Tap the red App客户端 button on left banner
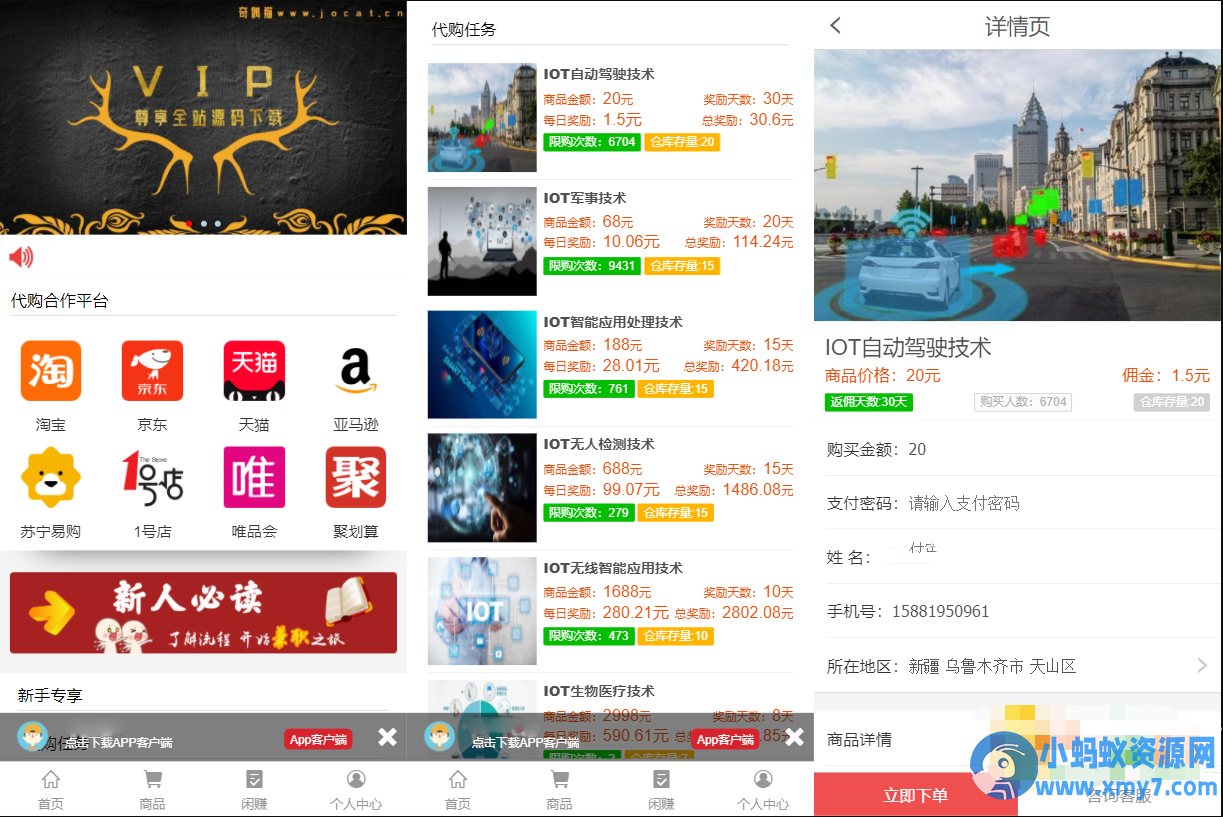This screenshot has width=1223, height=817. click(x=318, y=740)
